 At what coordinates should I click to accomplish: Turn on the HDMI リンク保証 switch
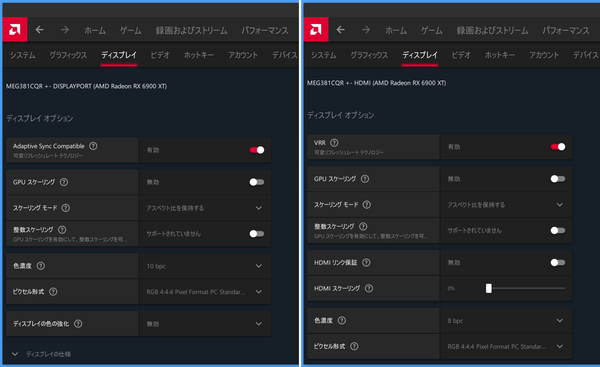(558, 263)
